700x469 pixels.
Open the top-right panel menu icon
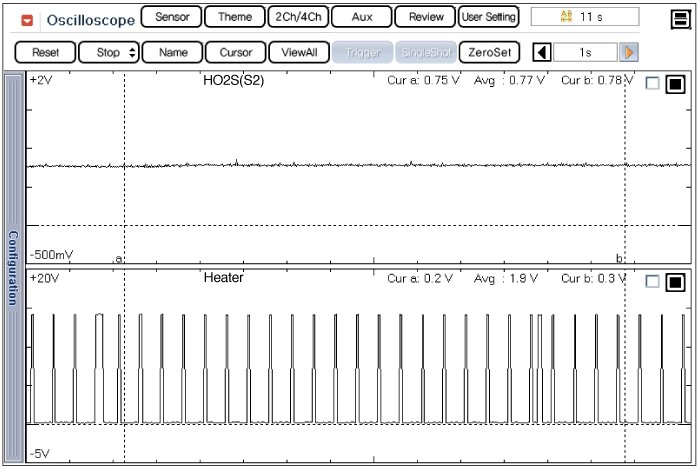pos(681,19)
